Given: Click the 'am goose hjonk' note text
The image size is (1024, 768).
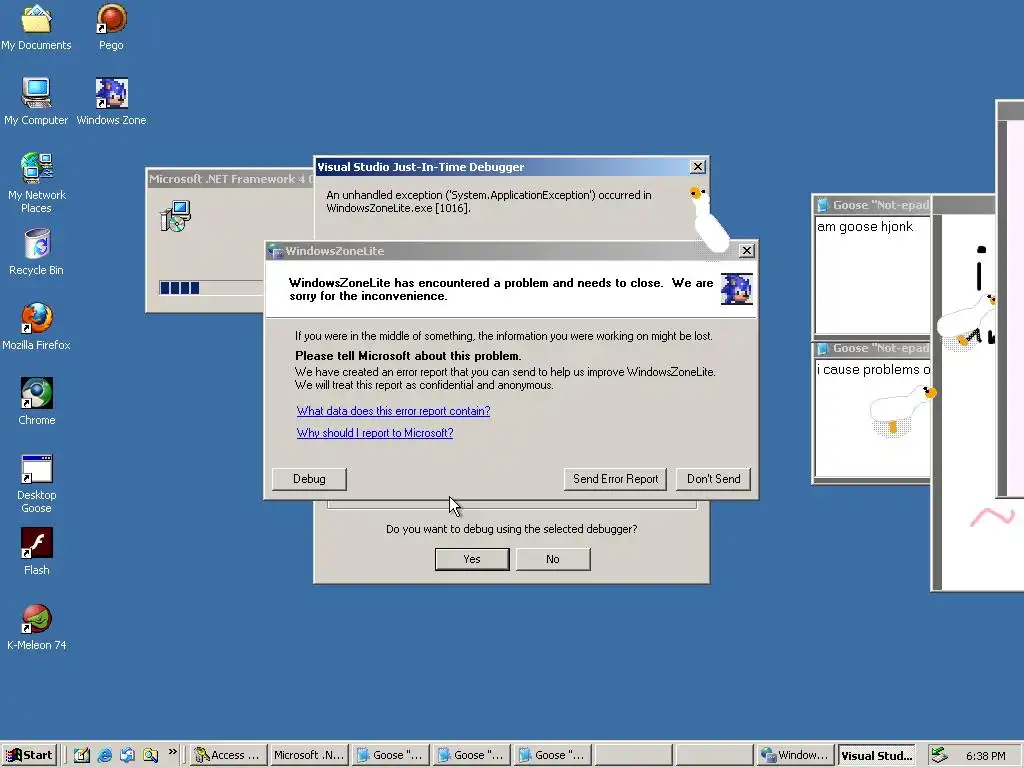Looking at the screenshot, I should click(x=865, y=227).
